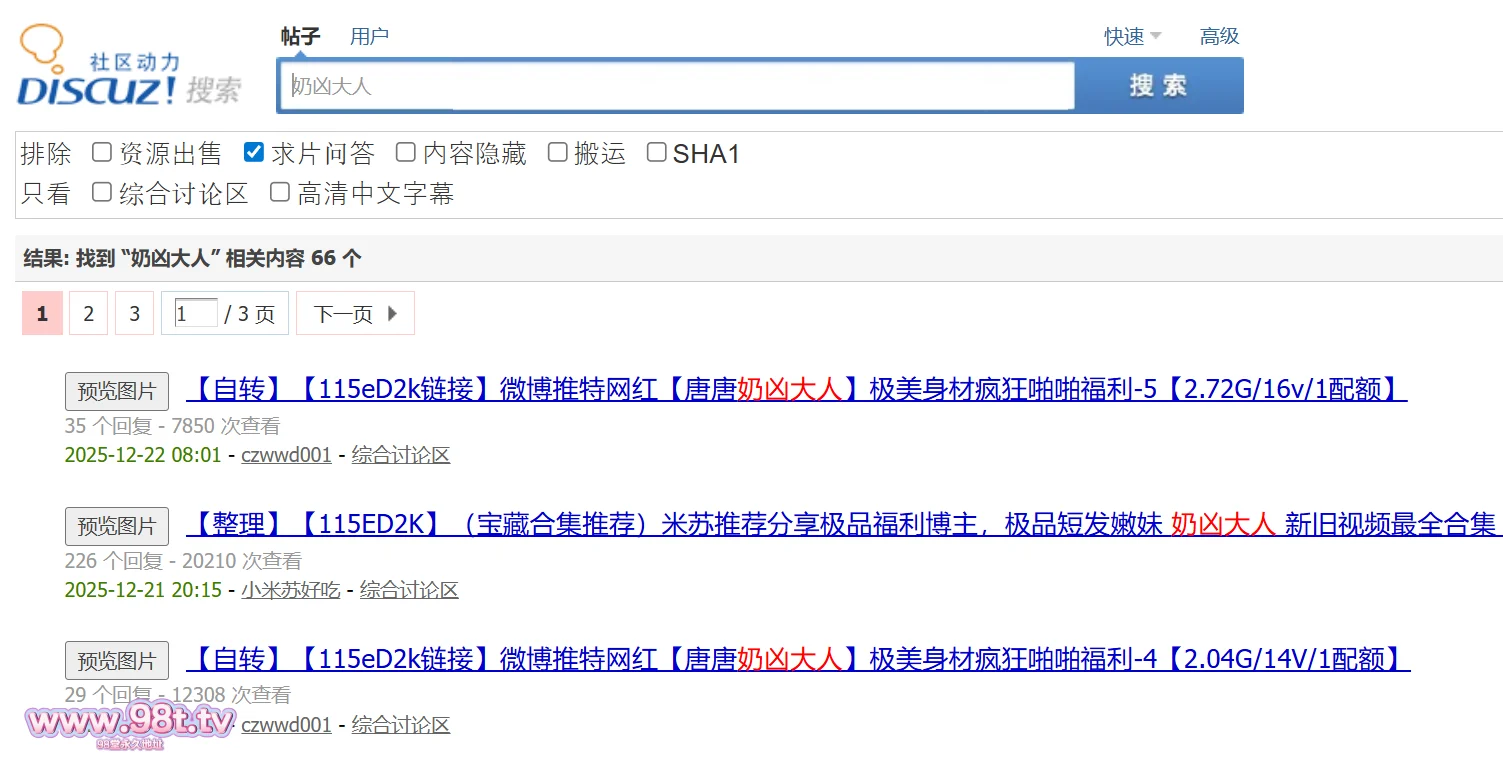
Task: Switch to the 帖子 tab
Action: [300, 37]
